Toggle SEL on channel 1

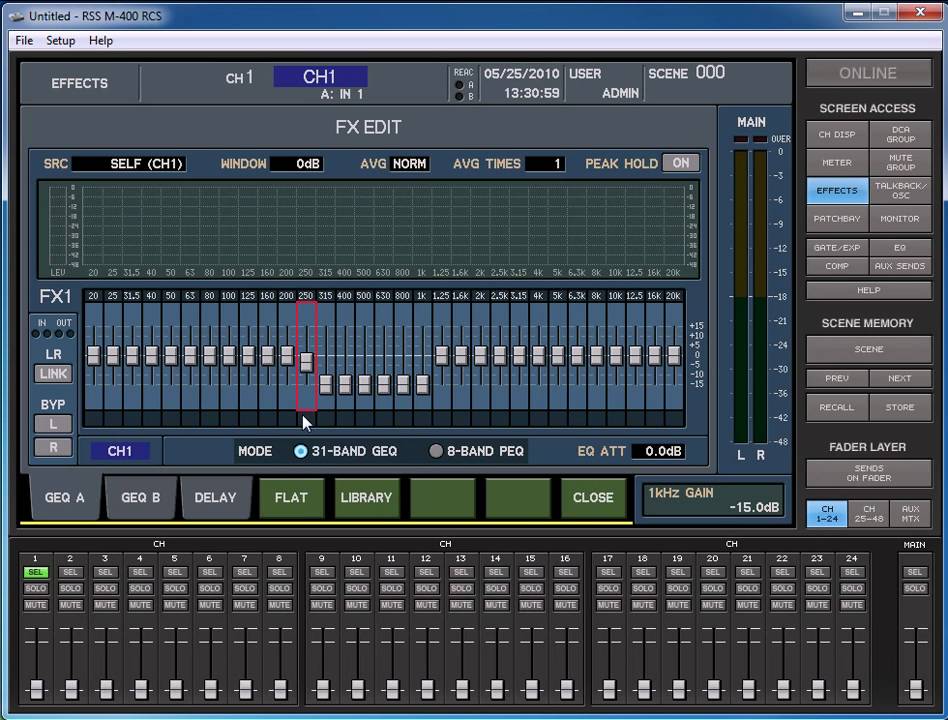point(36,572)
